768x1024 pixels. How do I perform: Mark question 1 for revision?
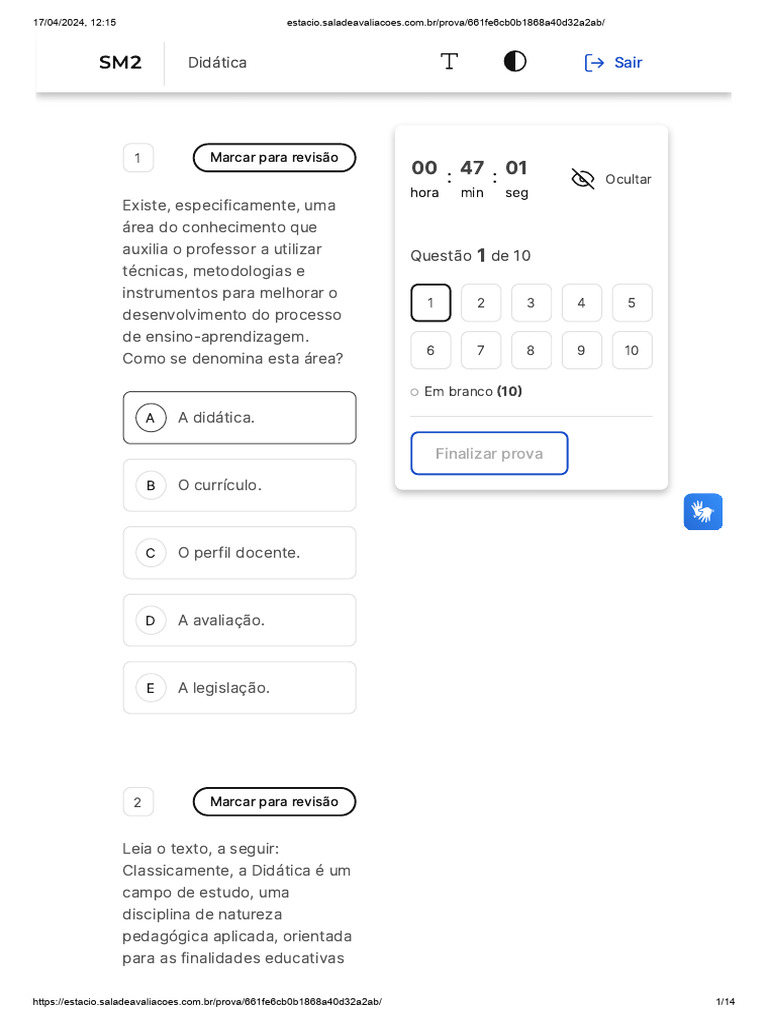(x=274, y=158)
